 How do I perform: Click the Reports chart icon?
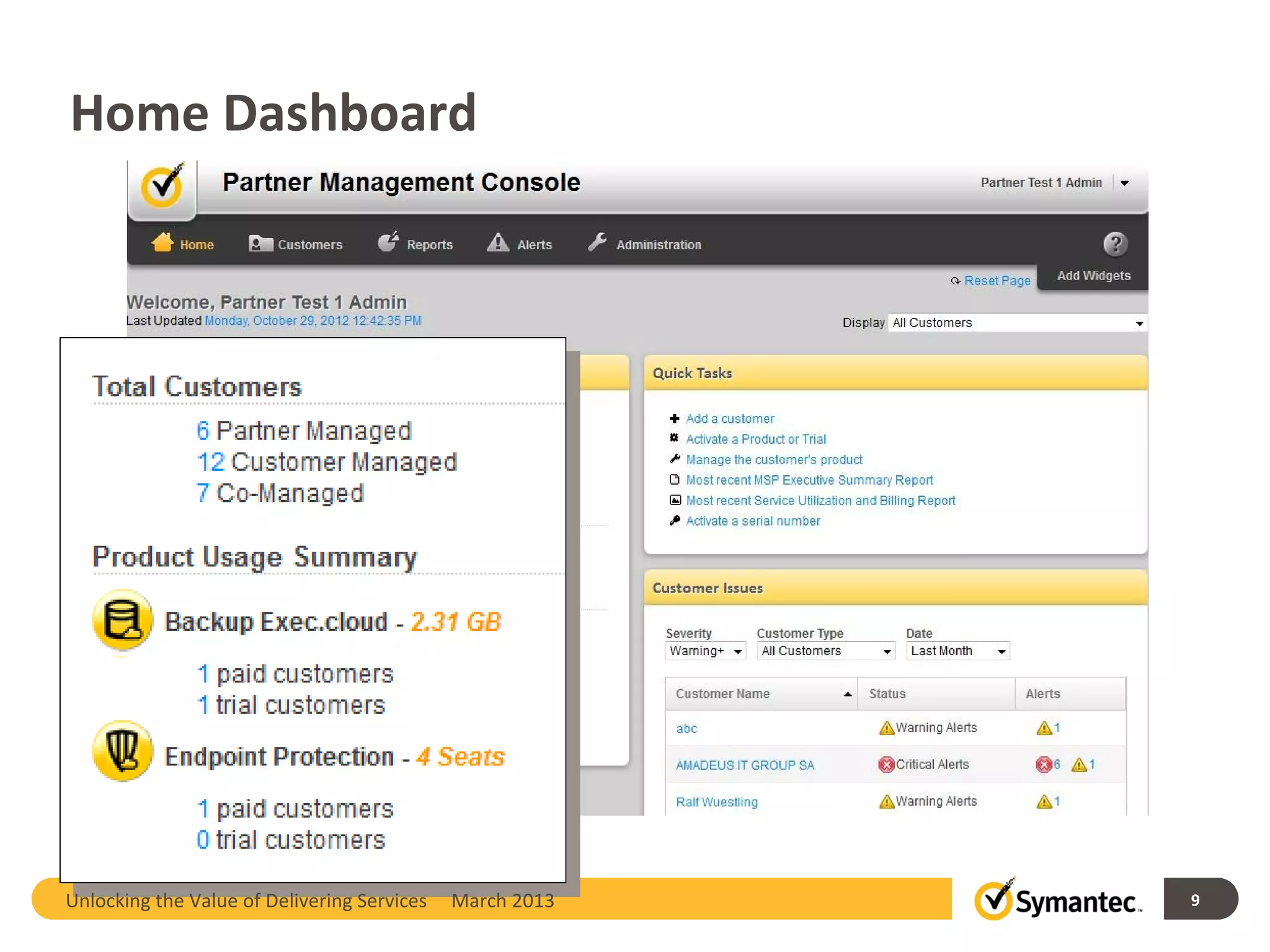(x=388, y=242)
